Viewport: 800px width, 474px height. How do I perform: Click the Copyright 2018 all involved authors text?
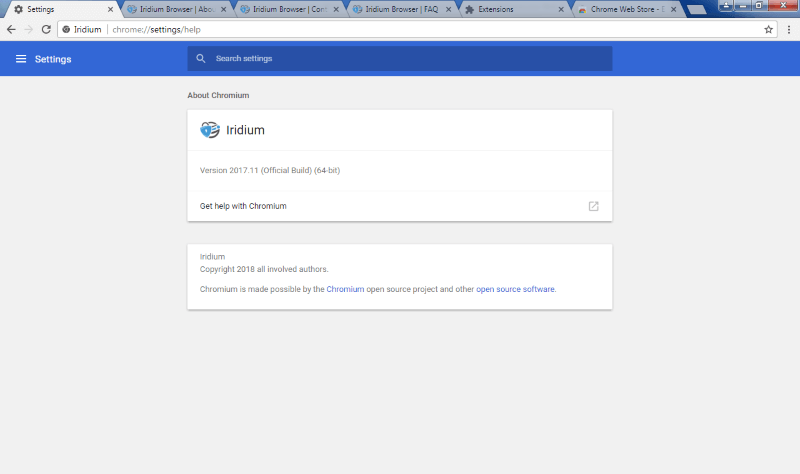(x=264, y=269)
